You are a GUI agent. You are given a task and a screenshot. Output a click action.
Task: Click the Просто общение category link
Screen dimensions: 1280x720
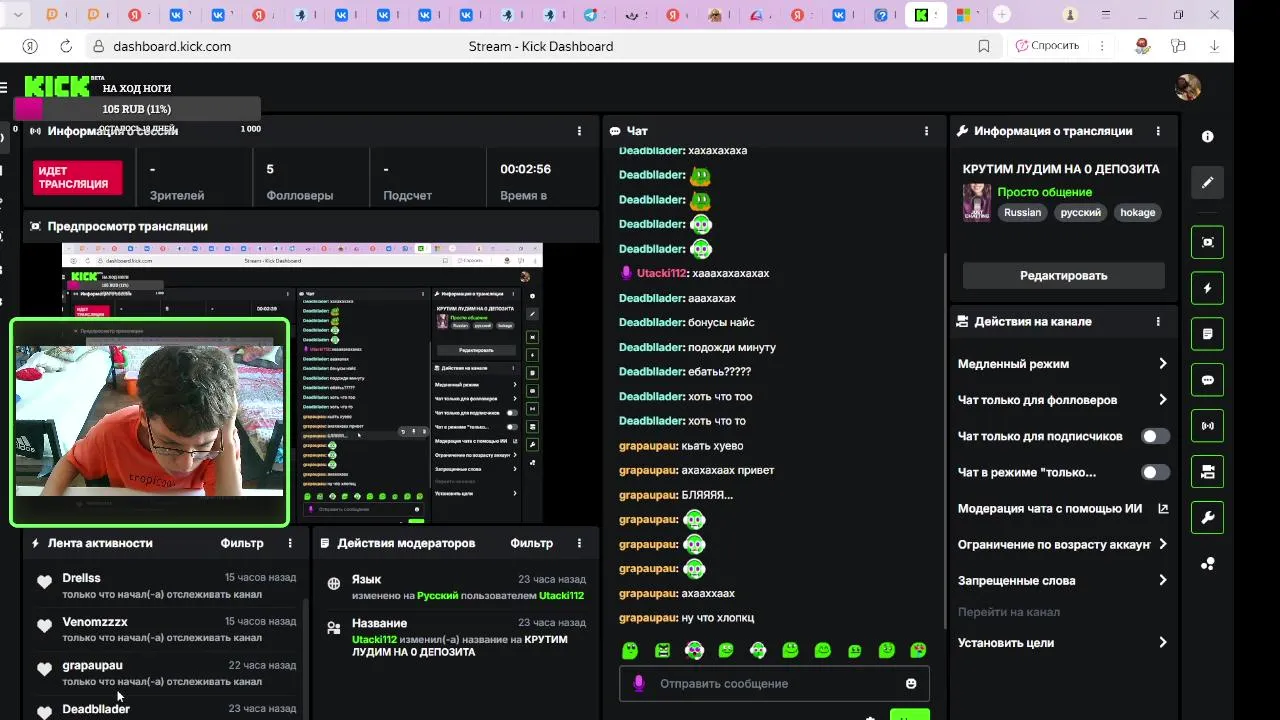point(1045,192)
